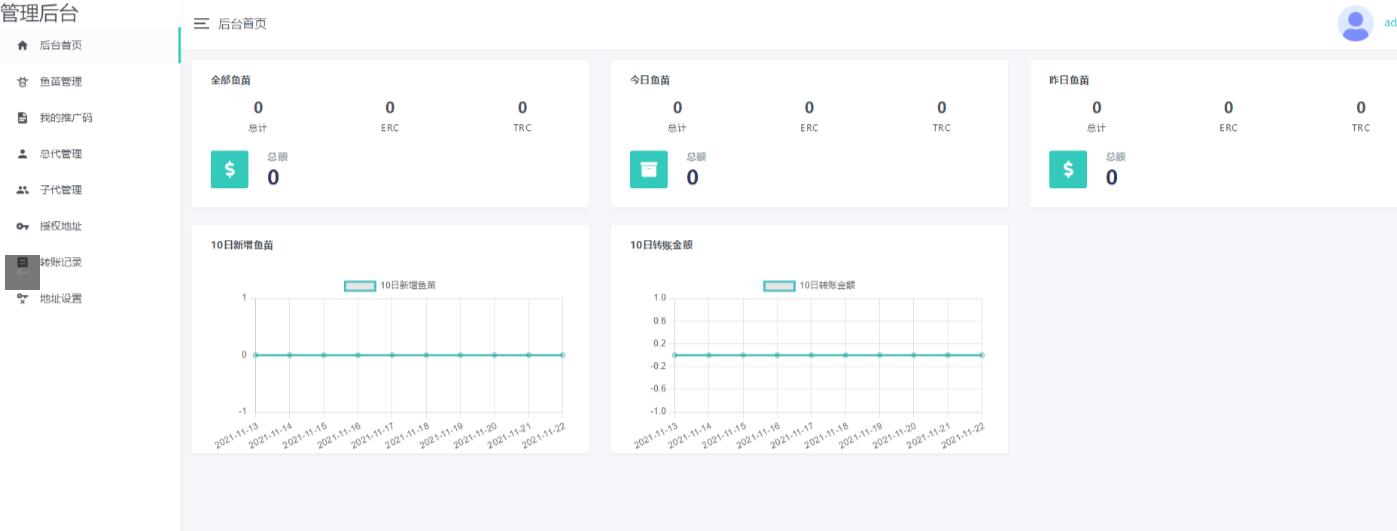
Task: Click the grey back arrow overlay button
Action: point(22,272)
